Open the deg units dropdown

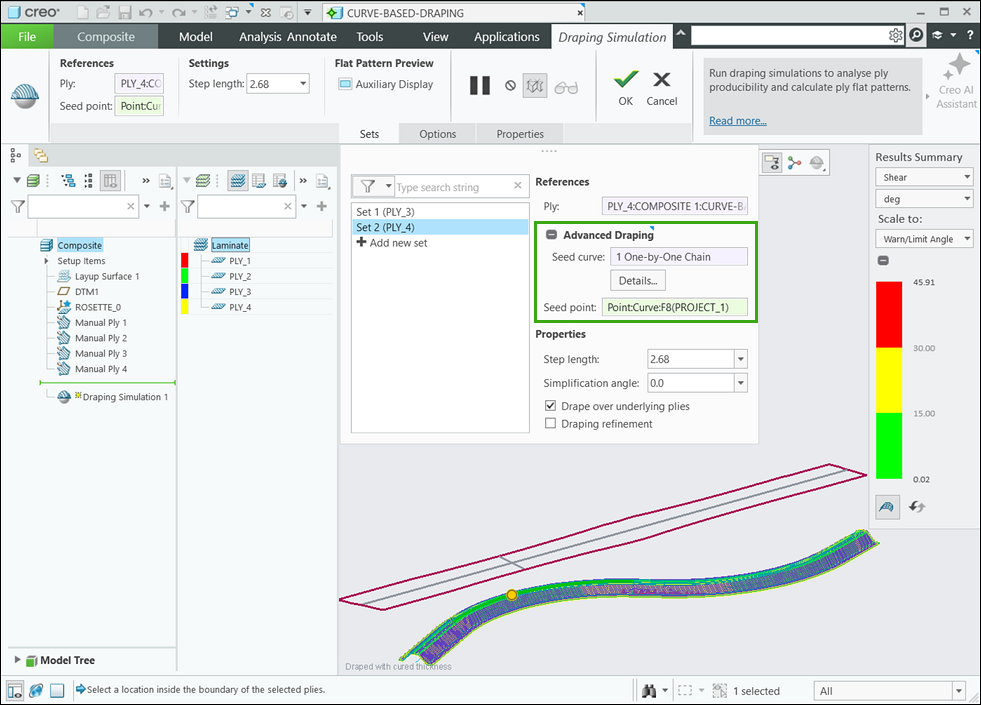point(924,199)
